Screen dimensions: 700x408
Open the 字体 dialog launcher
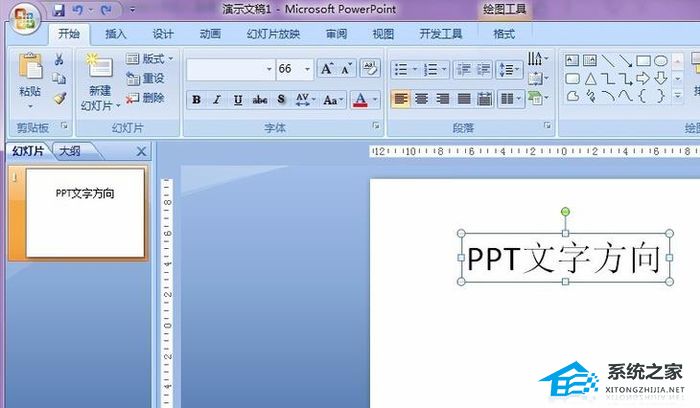click(376, 126)
